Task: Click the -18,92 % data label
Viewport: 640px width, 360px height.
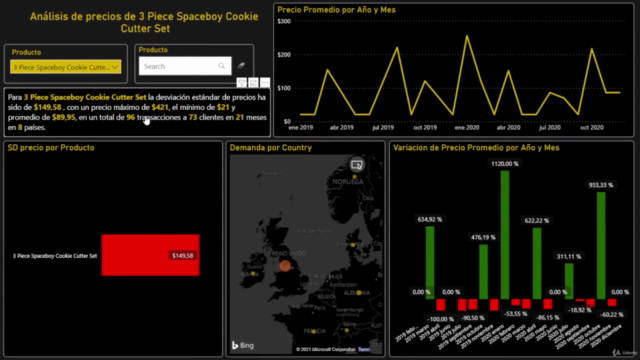Action: tap(580, 310)
